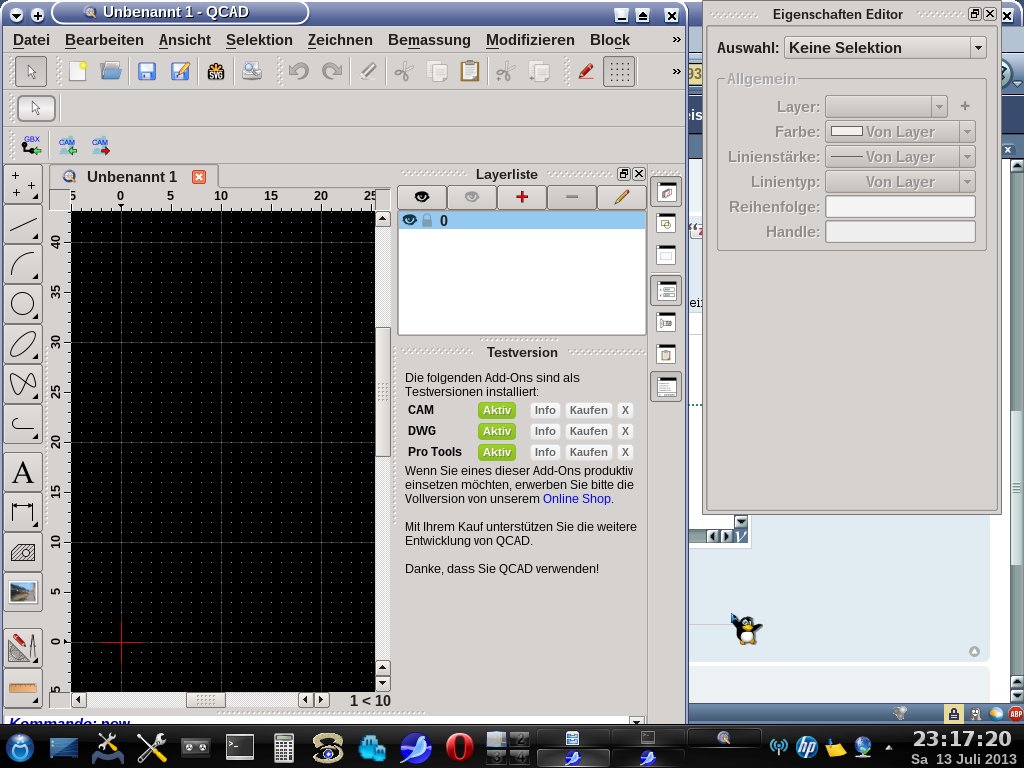Click Info button for Pro Tools add-on
Viewport: 1024px width, 768px height.
tap(545, 452)
